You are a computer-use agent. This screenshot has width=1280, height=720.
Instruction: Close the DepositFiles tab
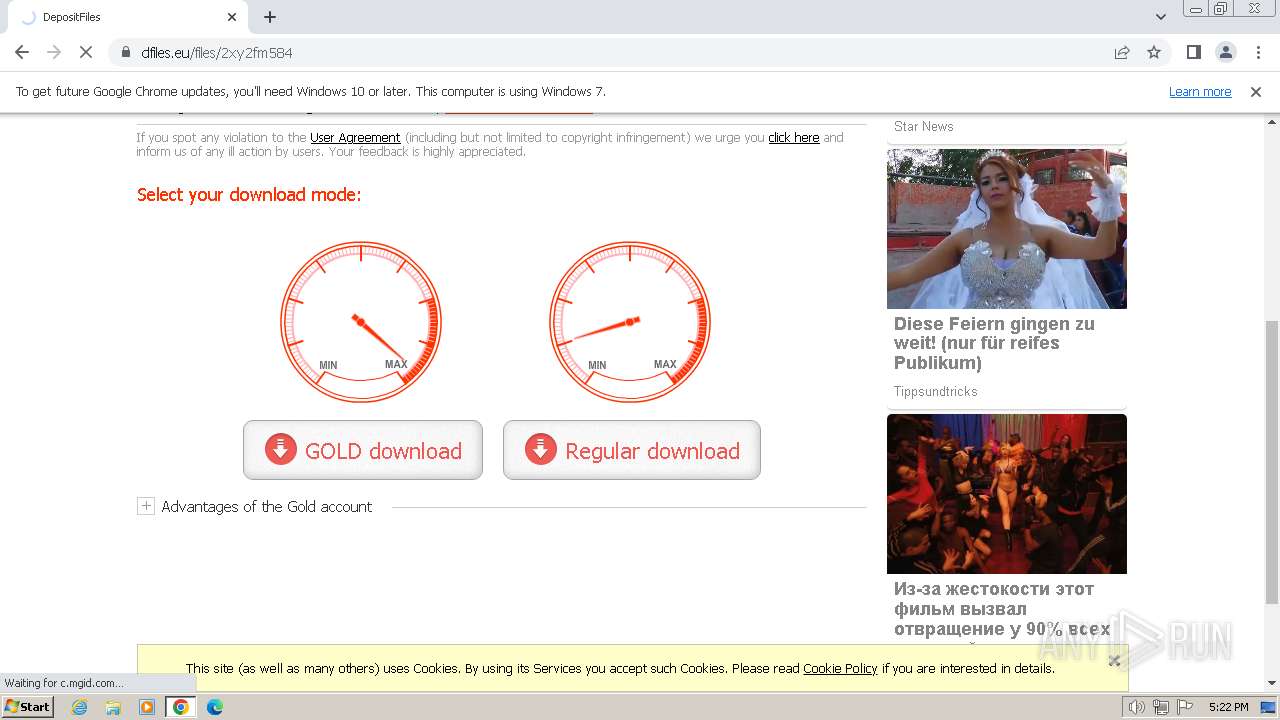pyautogui.click(x=232, y=17)
